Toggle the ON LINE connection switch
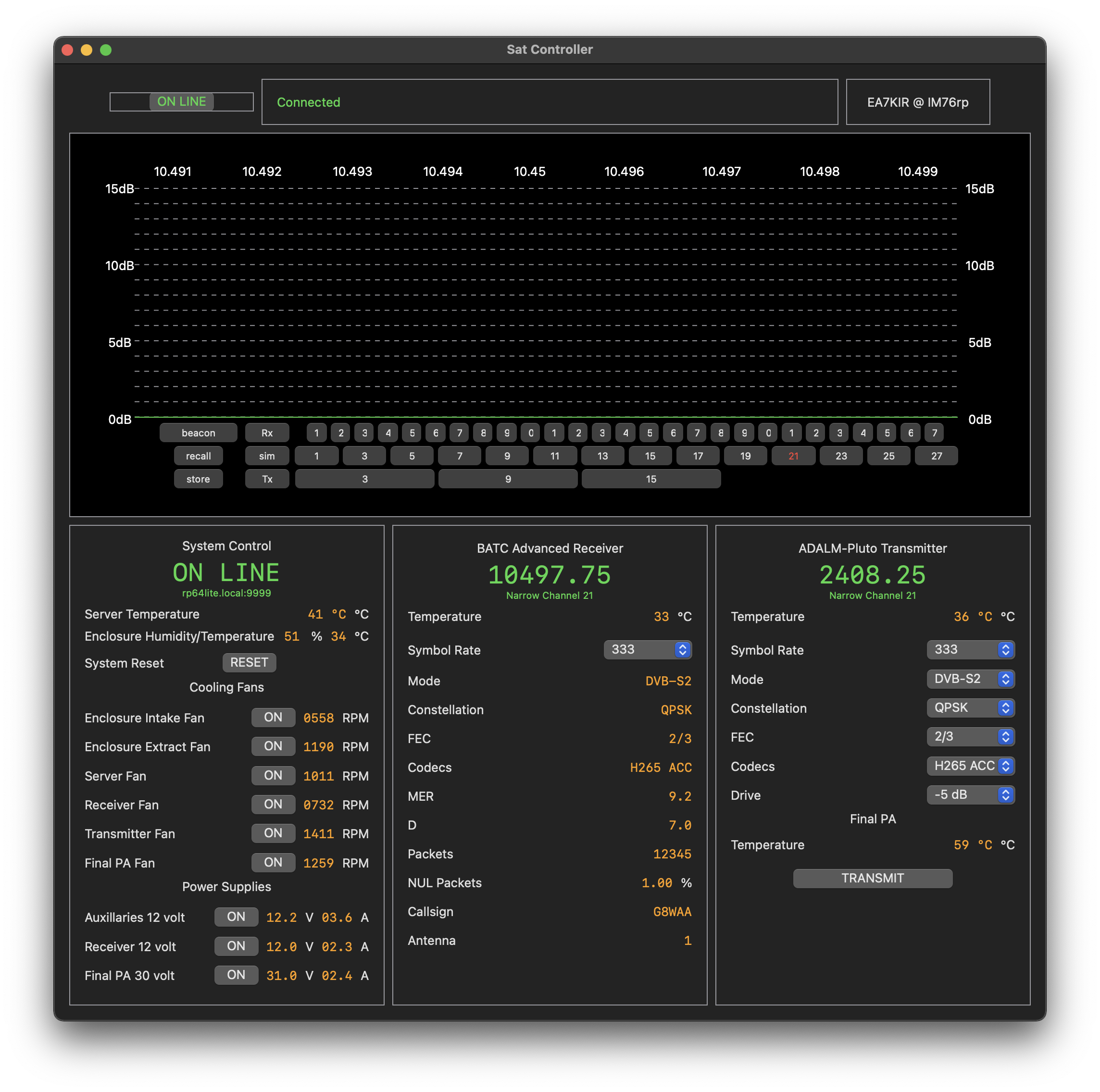This screenshot has width=1100, height=1092. tap(182, 101)
